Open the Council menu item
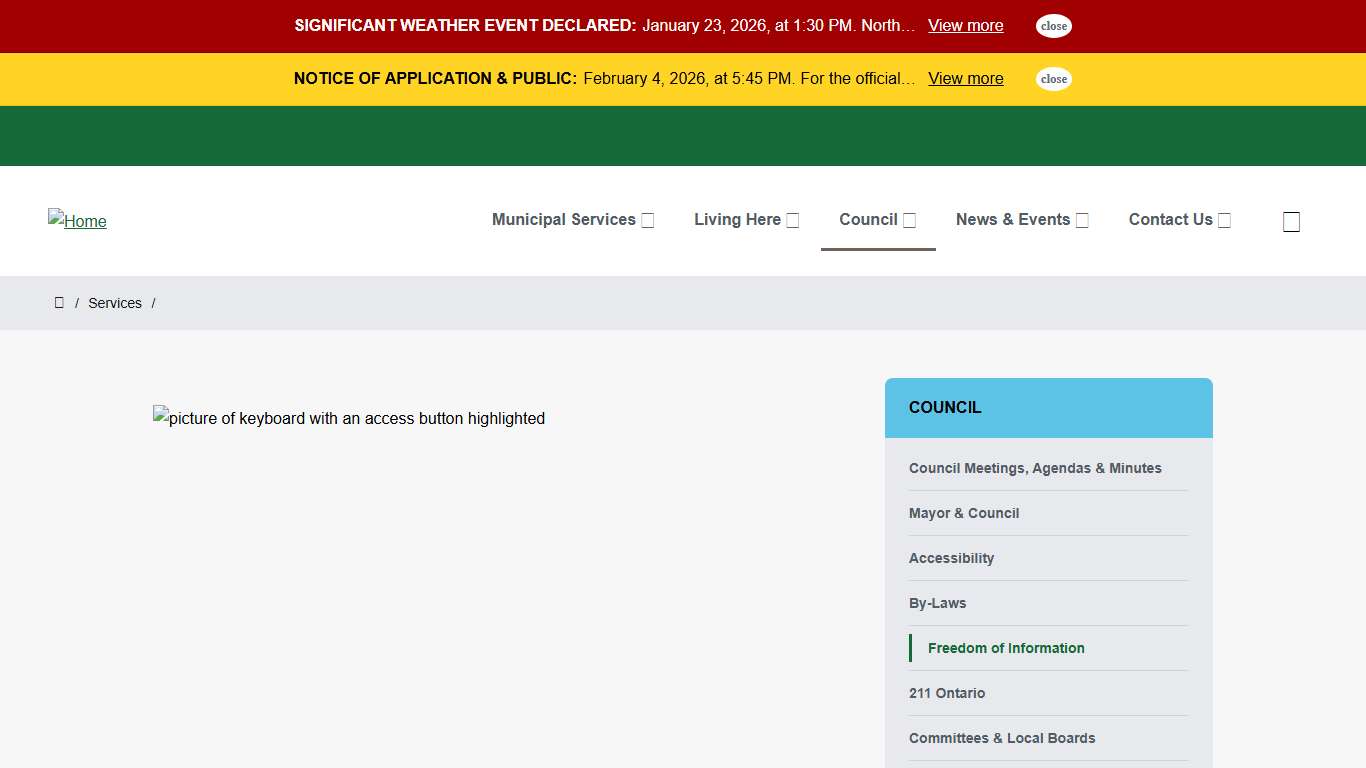Screen dimensions: 1366x768 868,220
